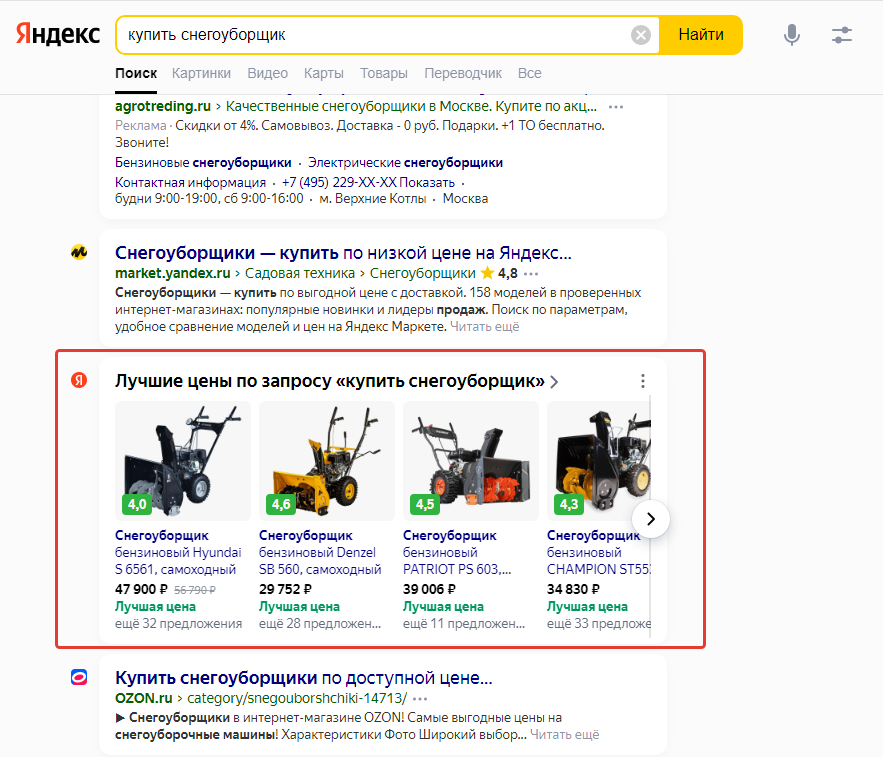
Task: Open Электрические снегоуборщики sitelink
Action: click(x=405, y=163)
